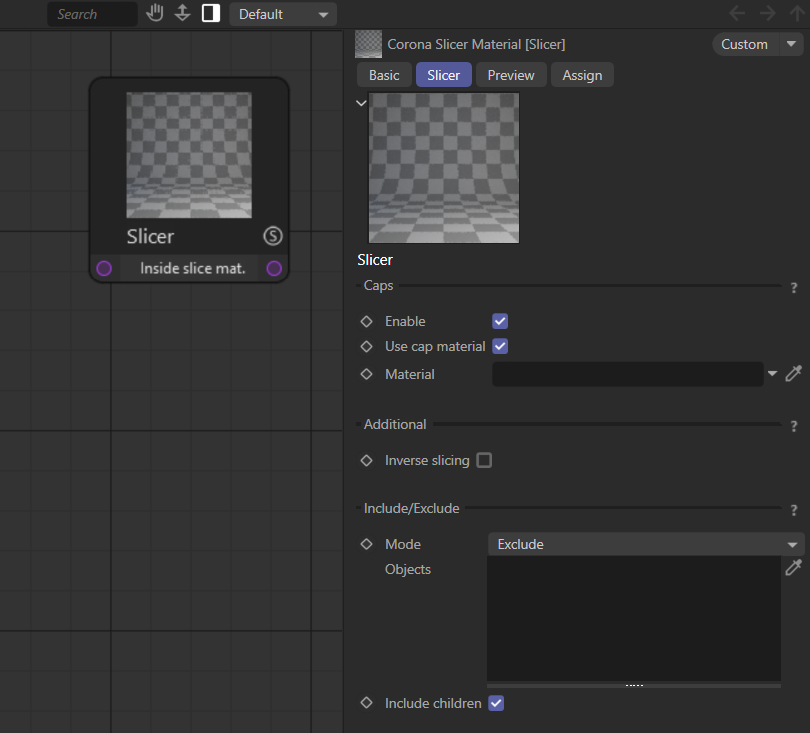Viewport: 810px width, 733px height.
Task: Click the Objects list resize handle dots
Action: pyautogui.click(x=634, y=685)
